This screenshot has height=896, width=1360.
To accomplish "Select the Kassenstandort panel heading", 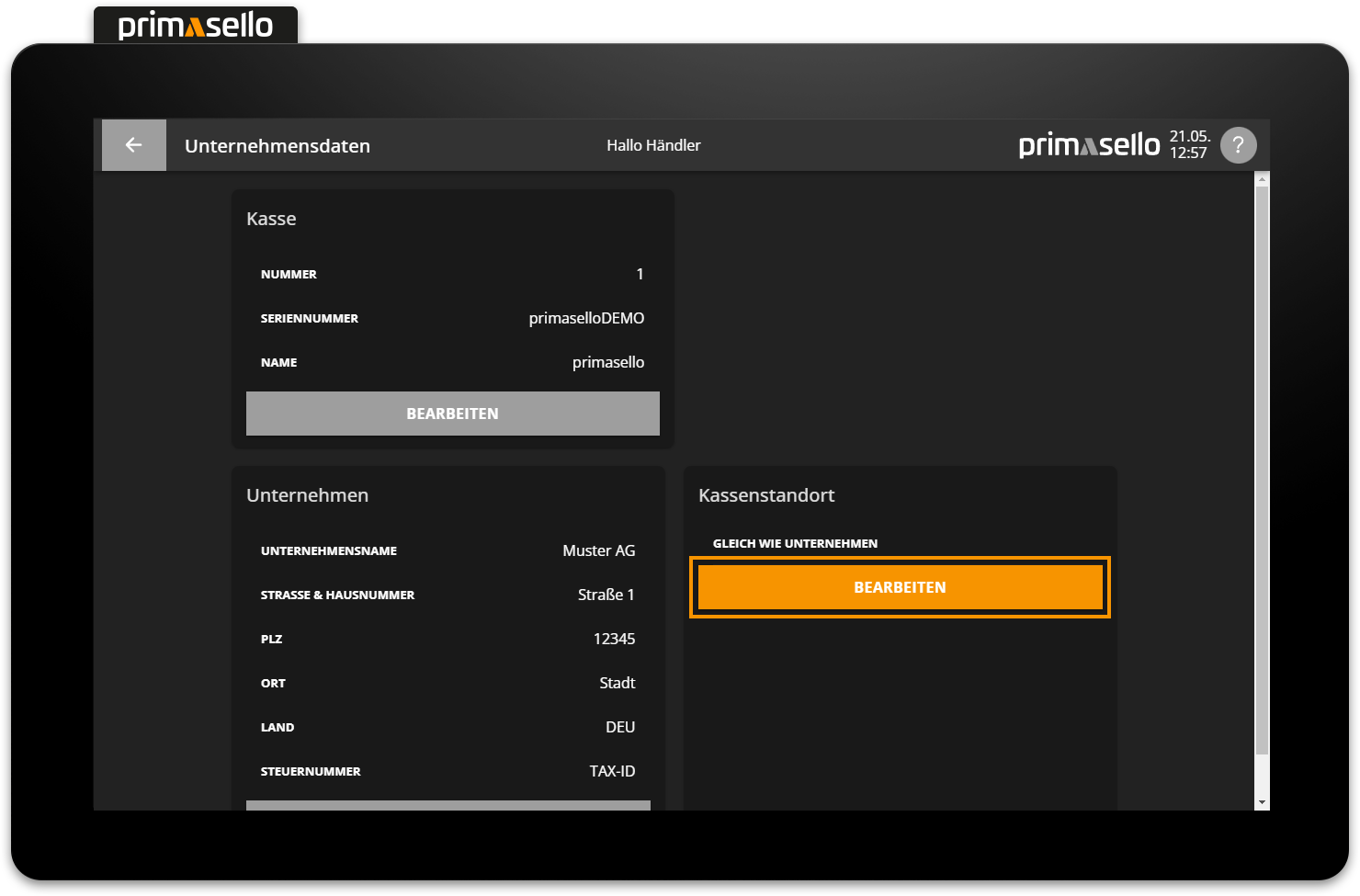I will point(766,495).
